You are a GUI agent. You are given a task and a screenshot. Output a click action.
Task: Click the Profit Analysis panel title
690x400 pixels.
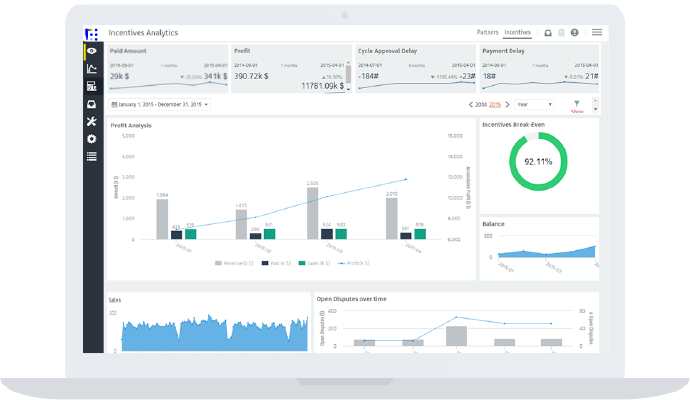131,126
